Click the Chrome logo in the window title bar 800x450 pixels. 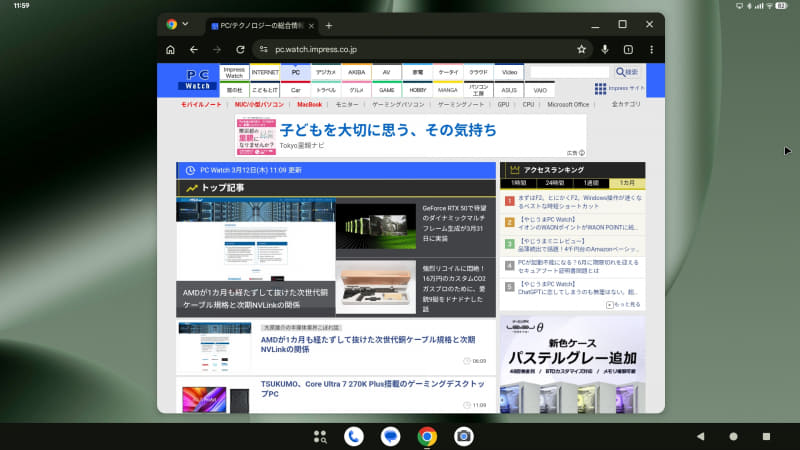click(171, 24)
